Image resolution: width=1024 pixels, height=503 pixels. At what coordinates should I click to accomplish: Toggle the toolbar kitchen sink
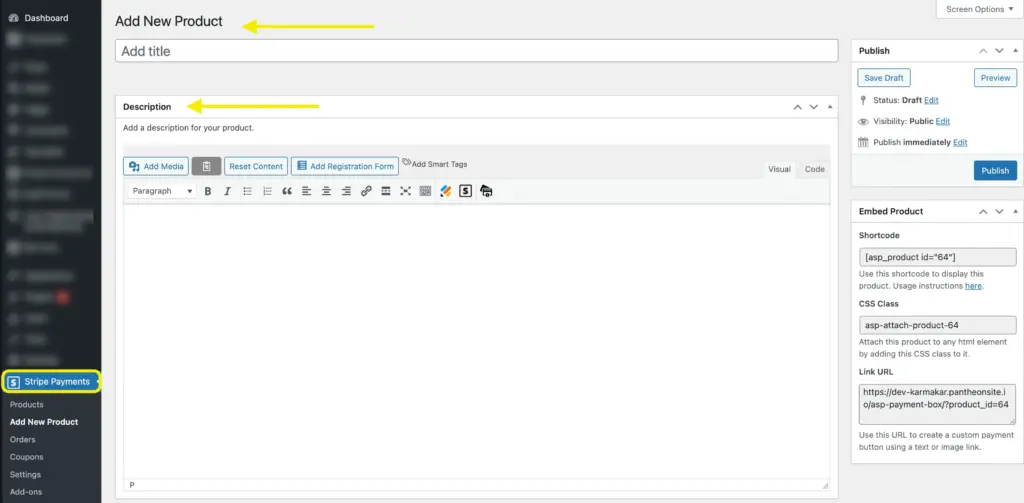click(x=425, y=191)
